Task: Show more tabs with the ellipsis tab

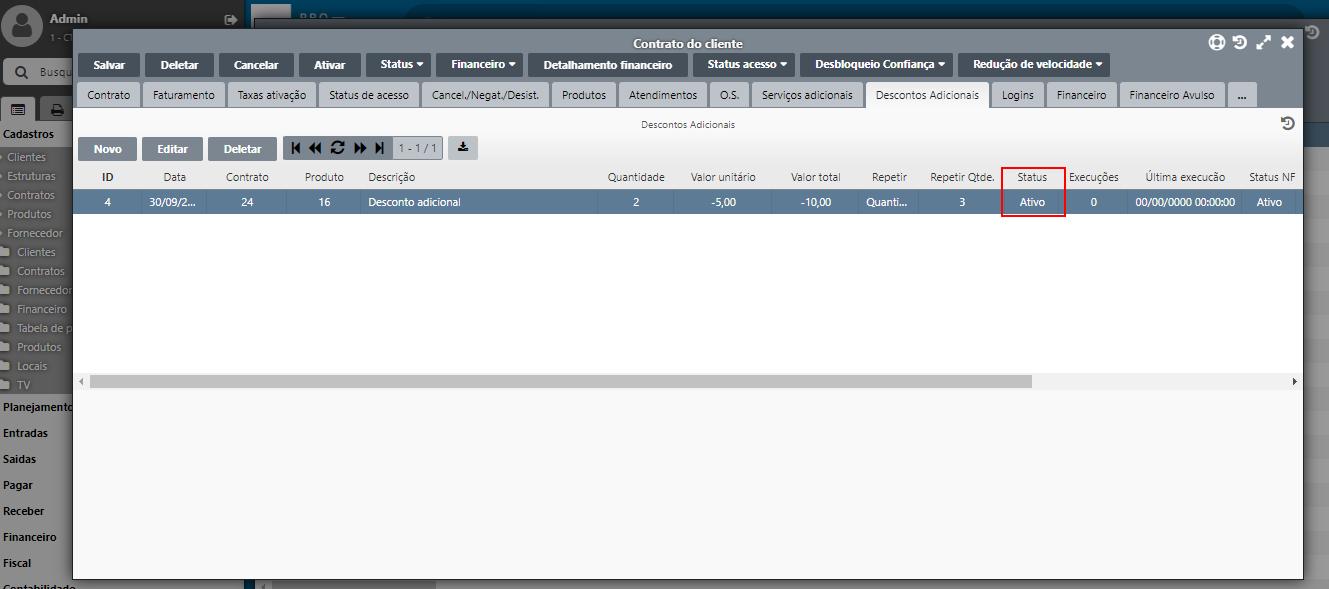Action: point(1241,95)
